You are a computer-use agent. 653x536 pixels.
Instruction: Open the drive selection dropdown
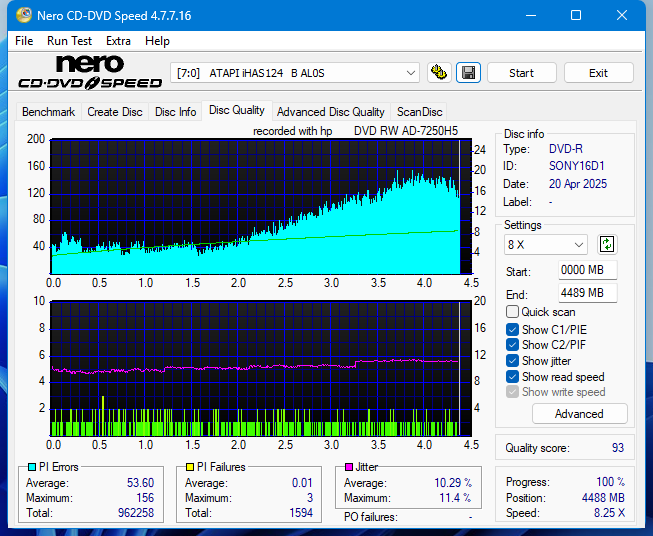[x=295, y=73]
